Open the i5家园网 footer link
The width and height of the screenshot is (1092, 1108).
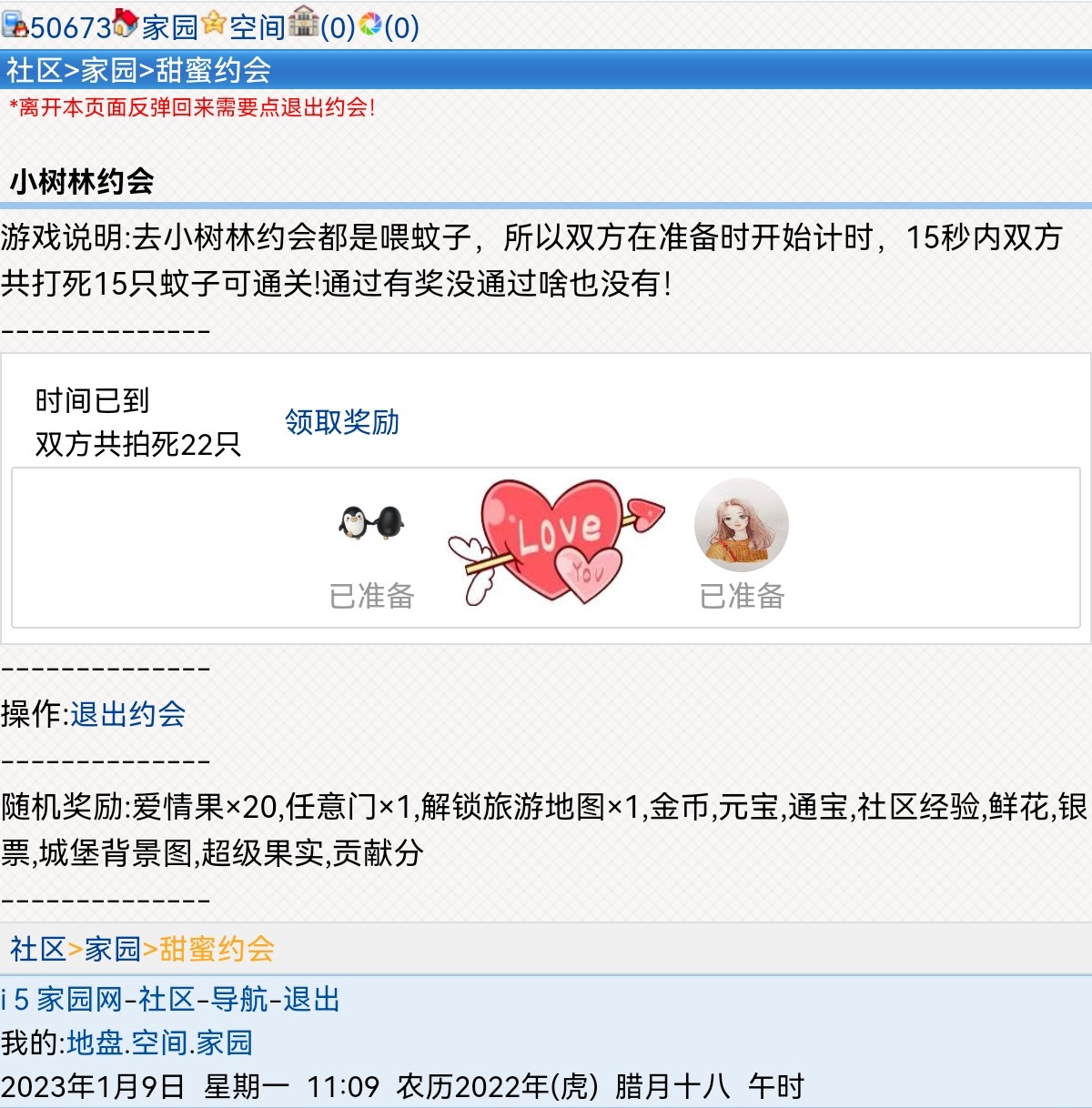[62, 999]
